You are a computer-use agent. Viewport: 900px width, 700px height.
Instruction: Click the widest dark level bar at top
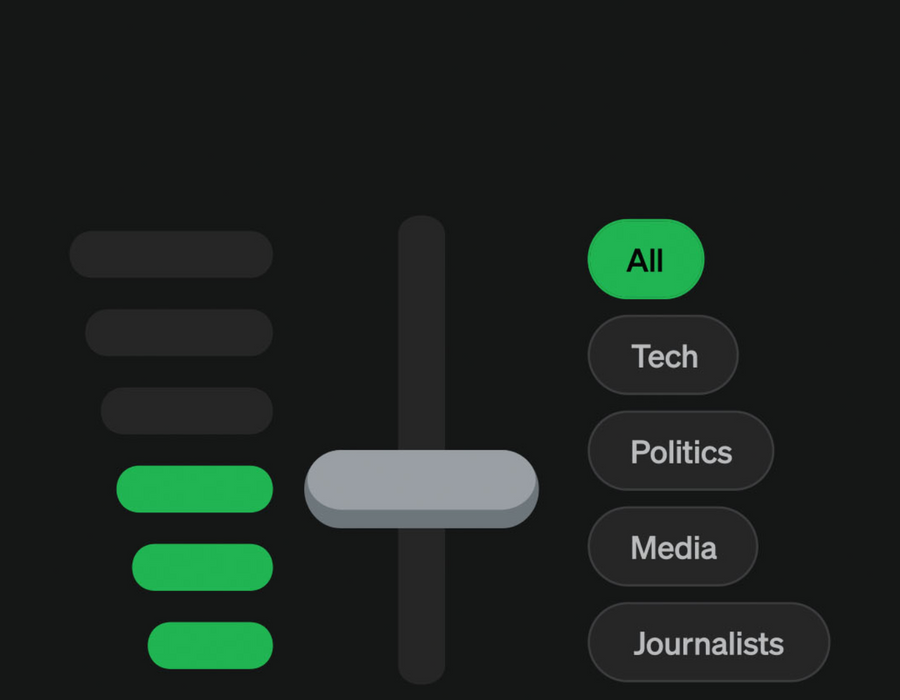[171, 254]
